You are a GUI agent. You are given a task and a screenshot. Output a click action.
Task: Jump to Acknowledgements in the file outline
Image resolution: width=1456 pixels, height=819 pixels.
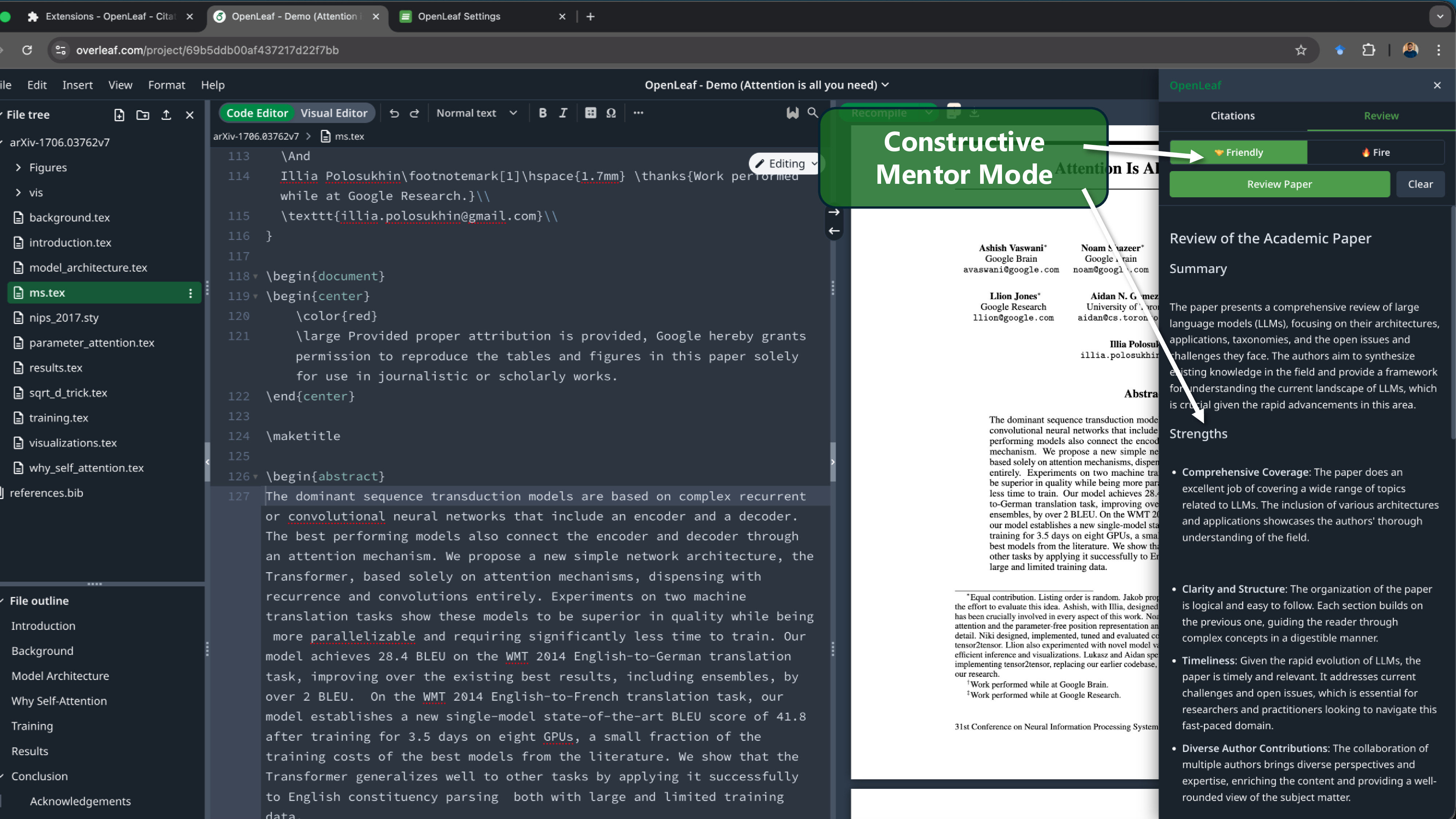tap(80, 801)
